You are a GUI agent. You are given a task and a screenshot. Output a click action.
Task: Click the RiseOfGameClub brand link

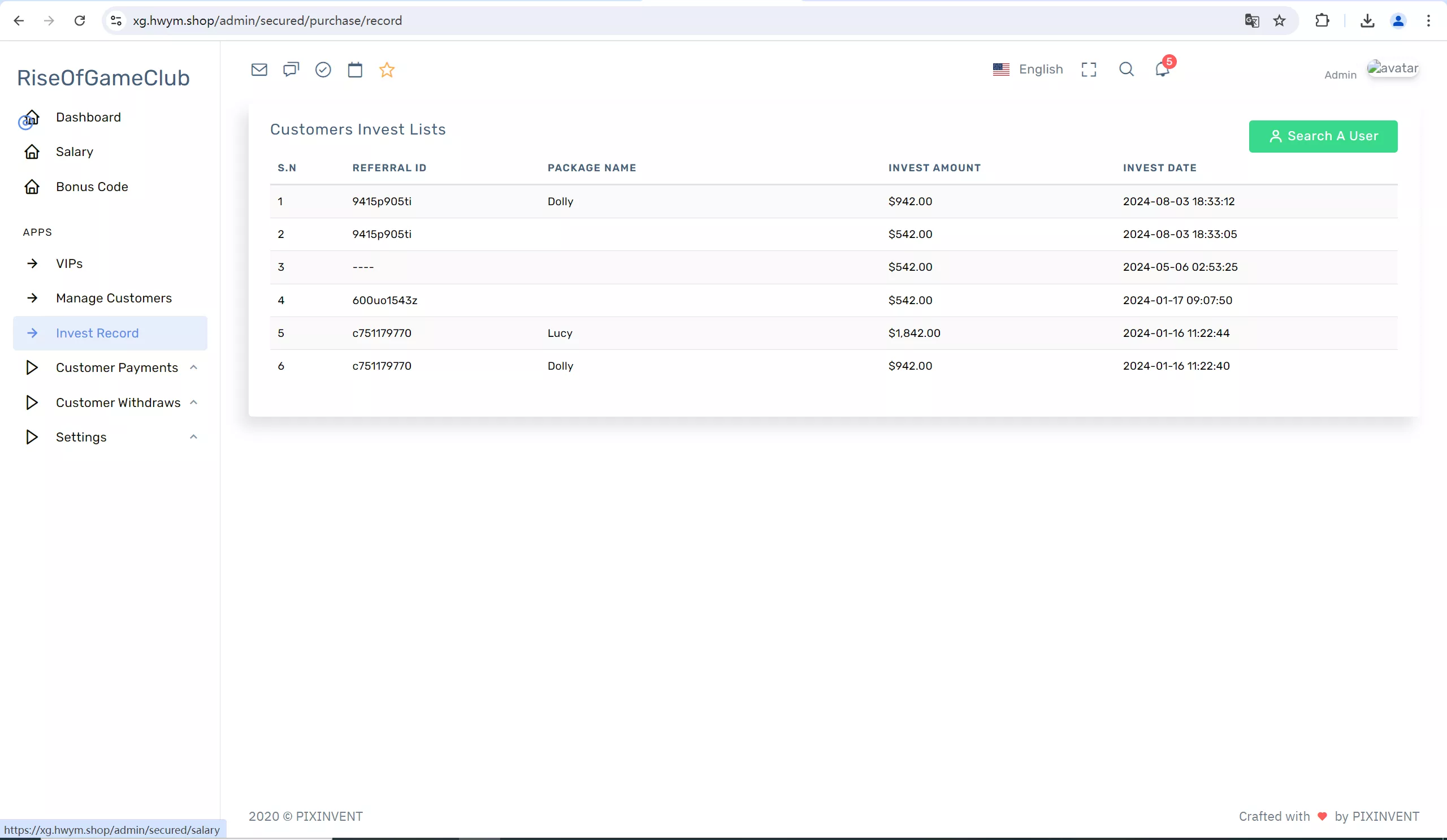point(103,77)
